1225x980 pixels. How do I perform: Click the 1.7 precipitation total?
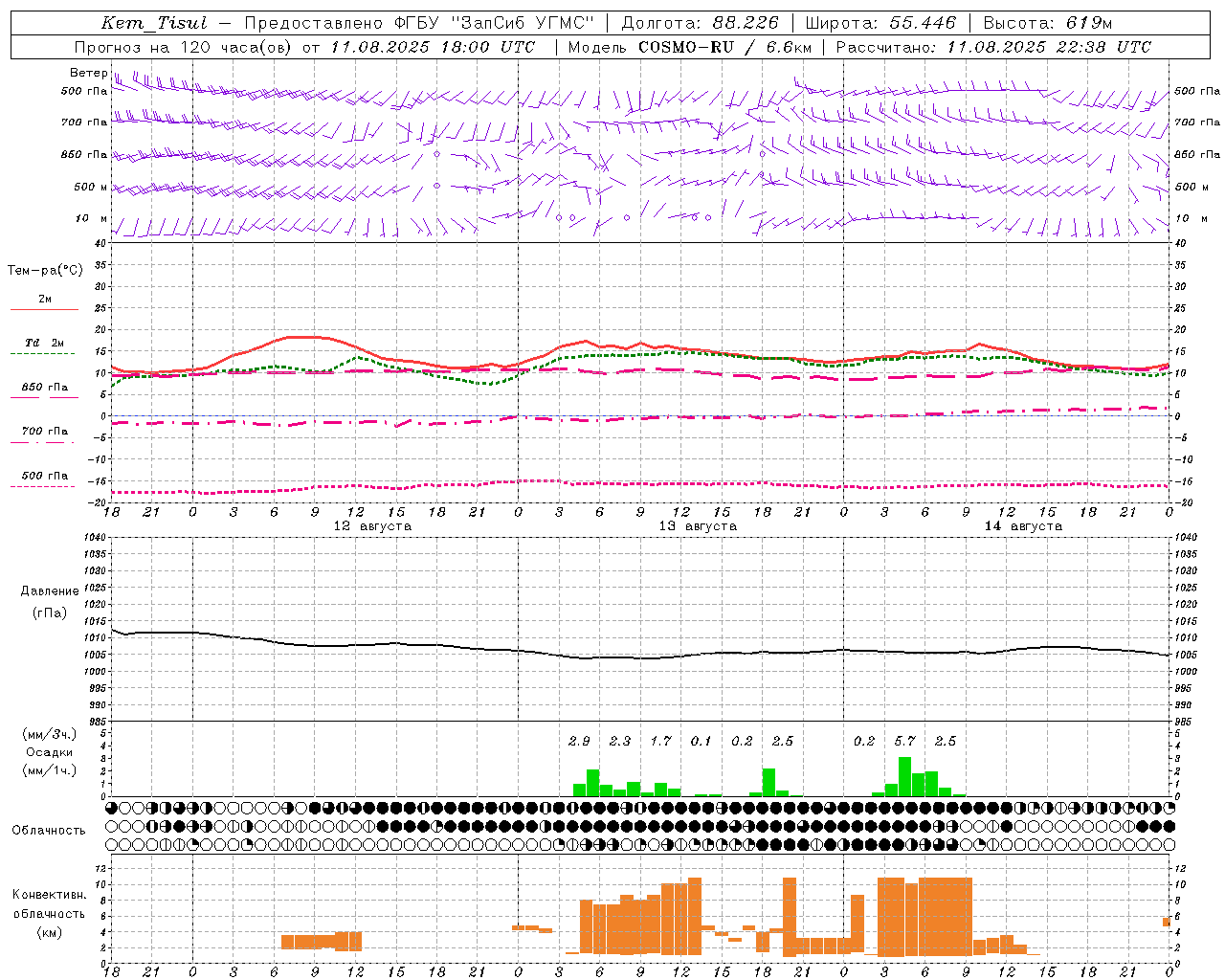tap(660, 741)
